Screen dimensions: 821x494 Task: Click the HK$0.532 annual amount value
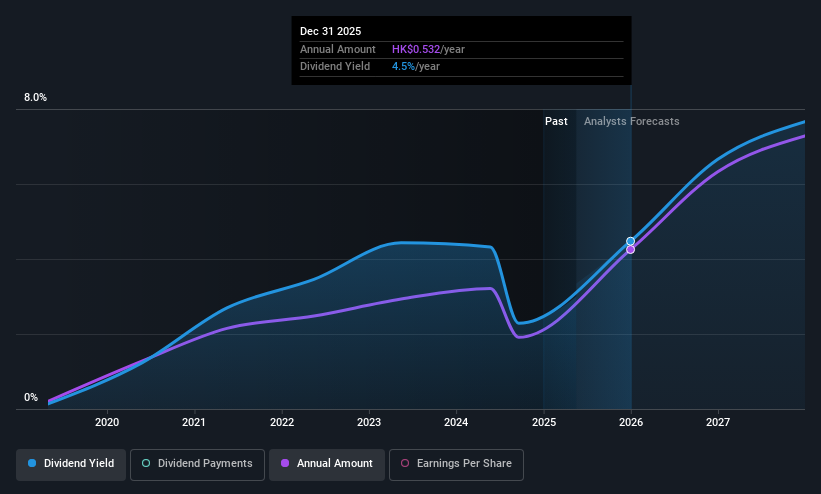point(416,49)
